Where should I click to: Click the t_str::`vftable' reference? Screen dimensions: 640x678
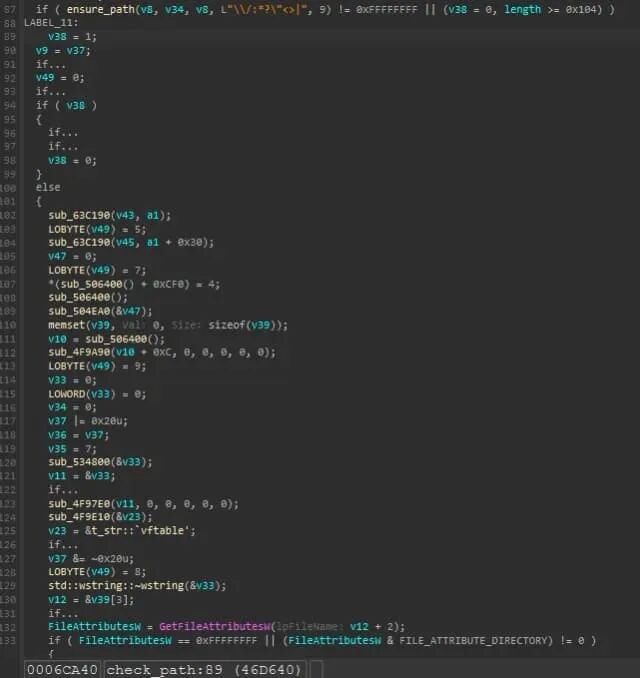click(x=141, y=531)
